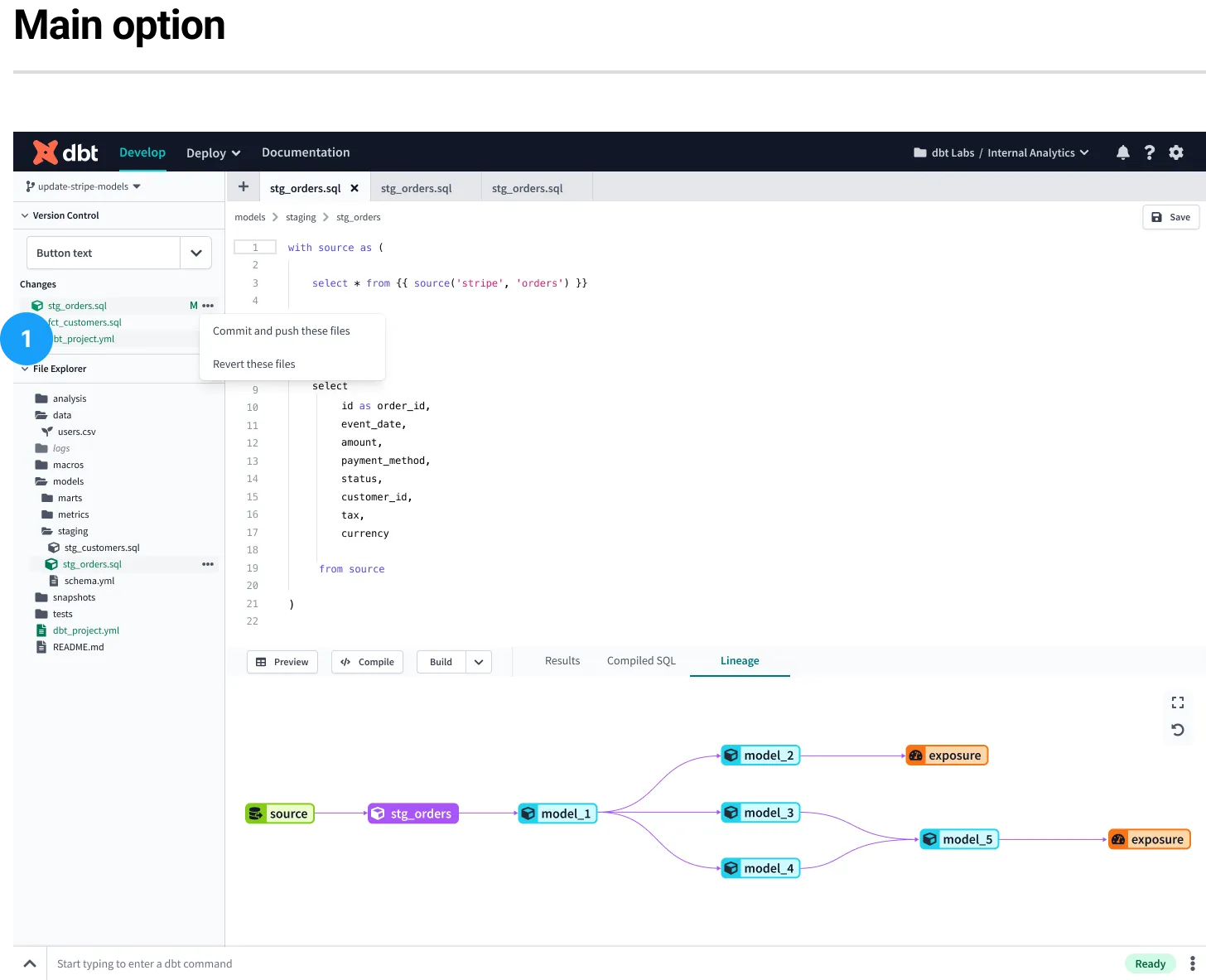Viewport: 1206px width, 980px height.
Task: Select the exposure node after model_5
Action: tap(1150, 839)
